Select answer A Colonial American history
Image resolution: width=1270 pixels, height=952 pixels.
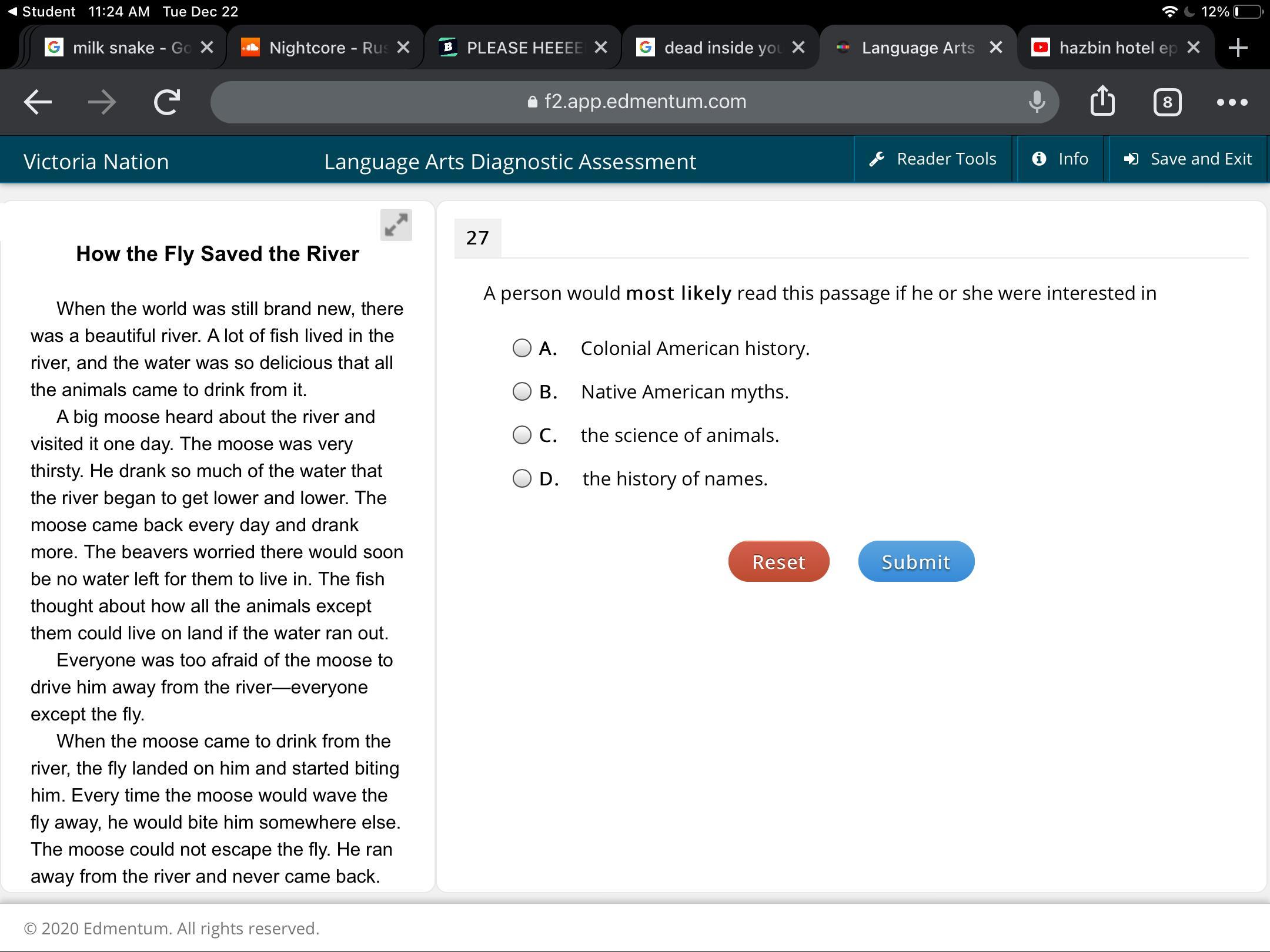click(522, 348)
